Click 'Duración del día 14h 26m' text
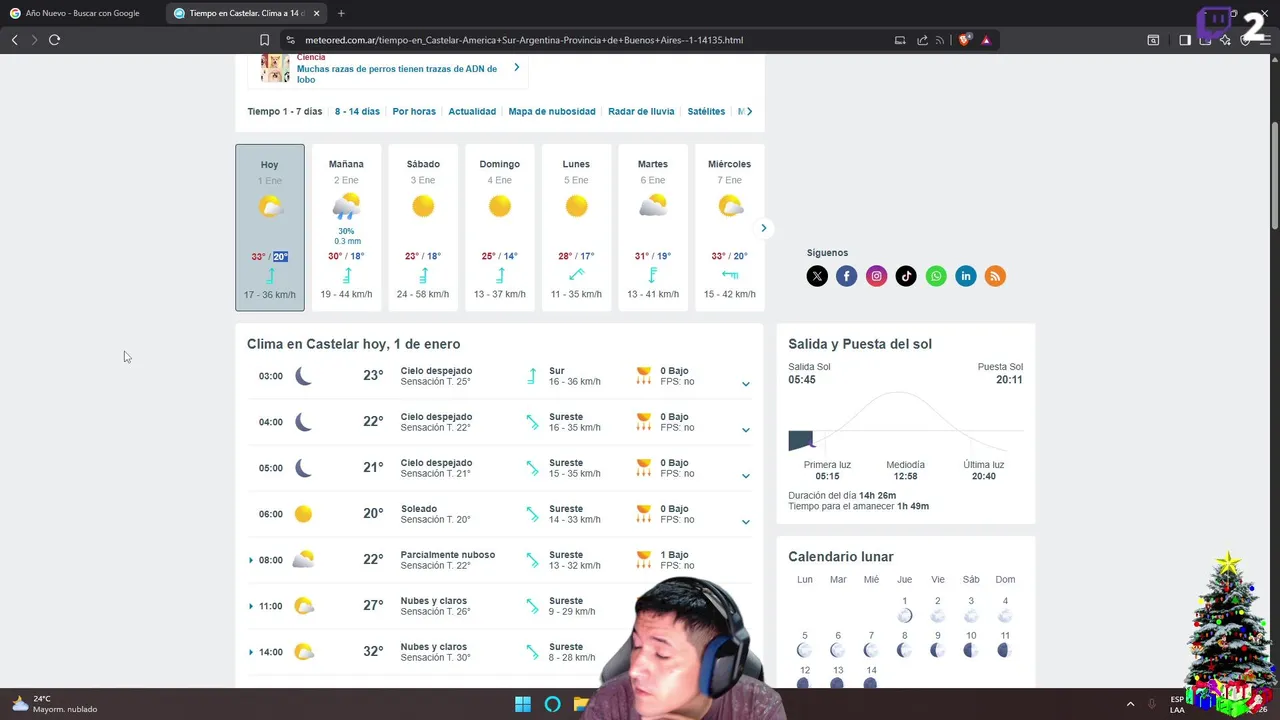Viewport: 1280px width, 720px height. point(842,495)
